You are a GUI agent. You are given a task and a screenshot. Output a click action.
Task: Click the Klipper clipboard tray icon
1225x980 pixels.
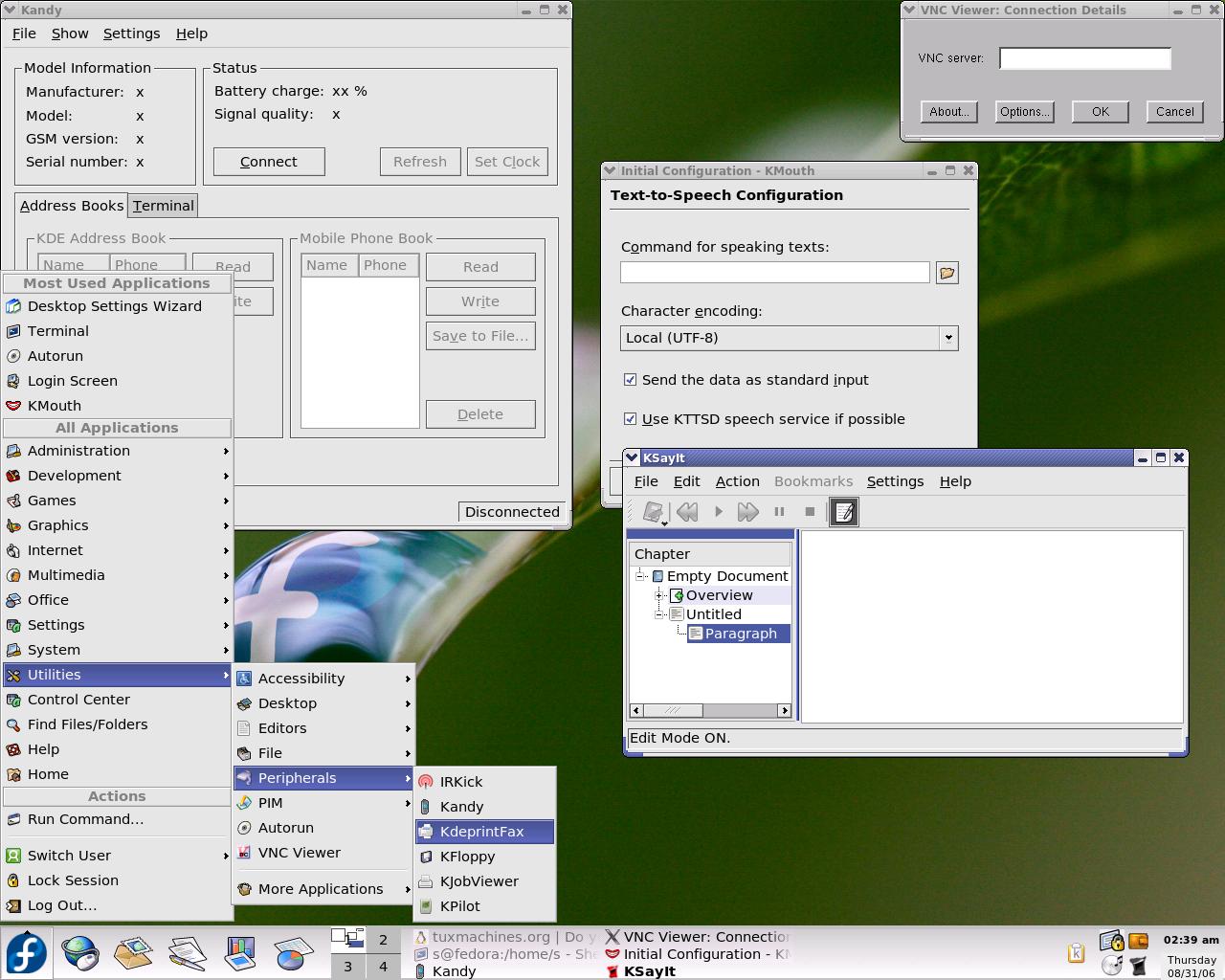1076,952
